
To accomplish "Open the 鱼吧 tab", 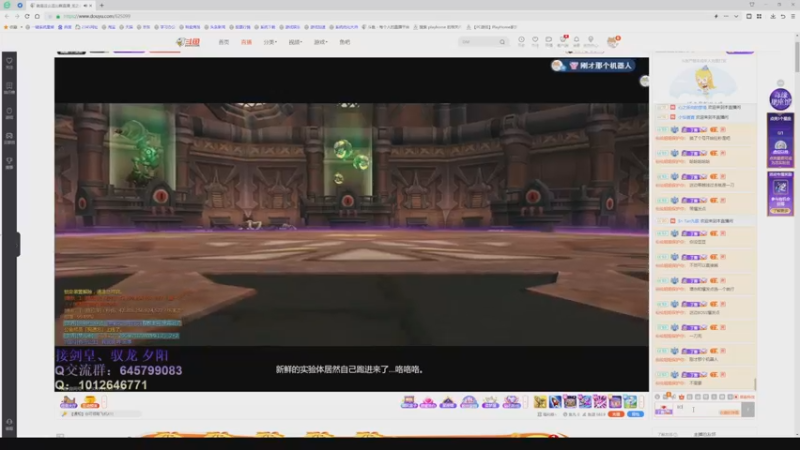I will [344, 42].
